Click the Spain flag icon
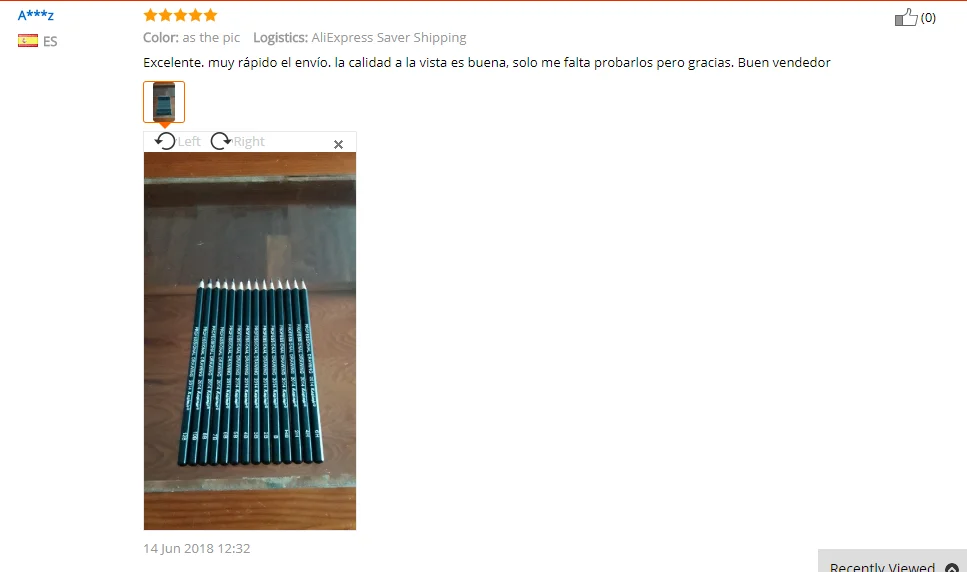The image size is (967, 572). point(28,41)
